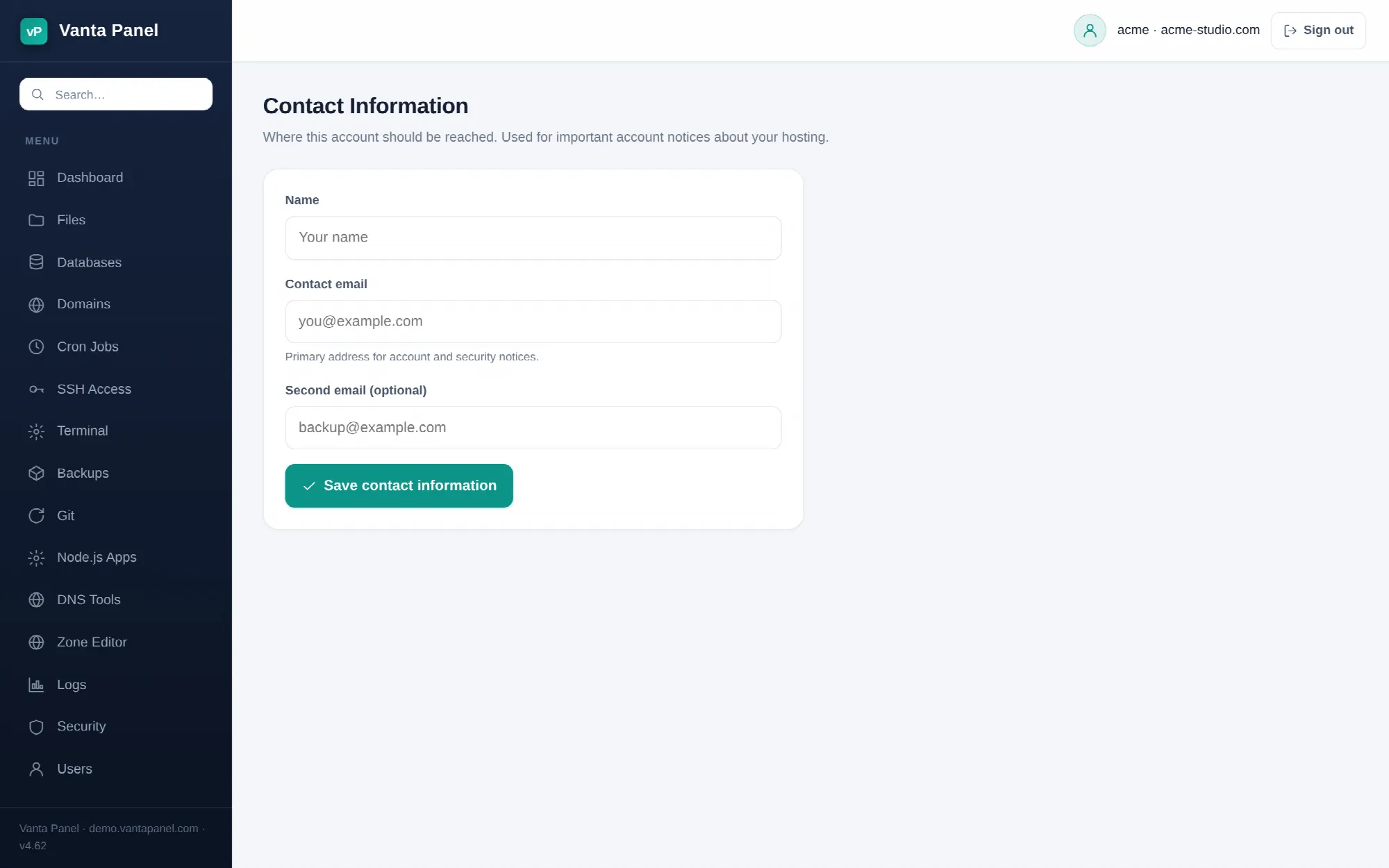Open Cron Jobs page
1389x868 pixels.
click(x=116, y=347)
